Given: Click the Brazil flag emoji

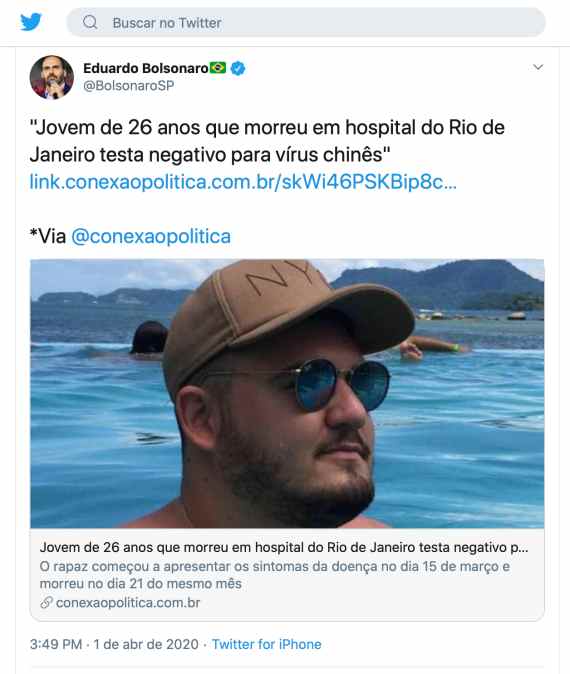Looking at the screenshot, I should point(218,68).
